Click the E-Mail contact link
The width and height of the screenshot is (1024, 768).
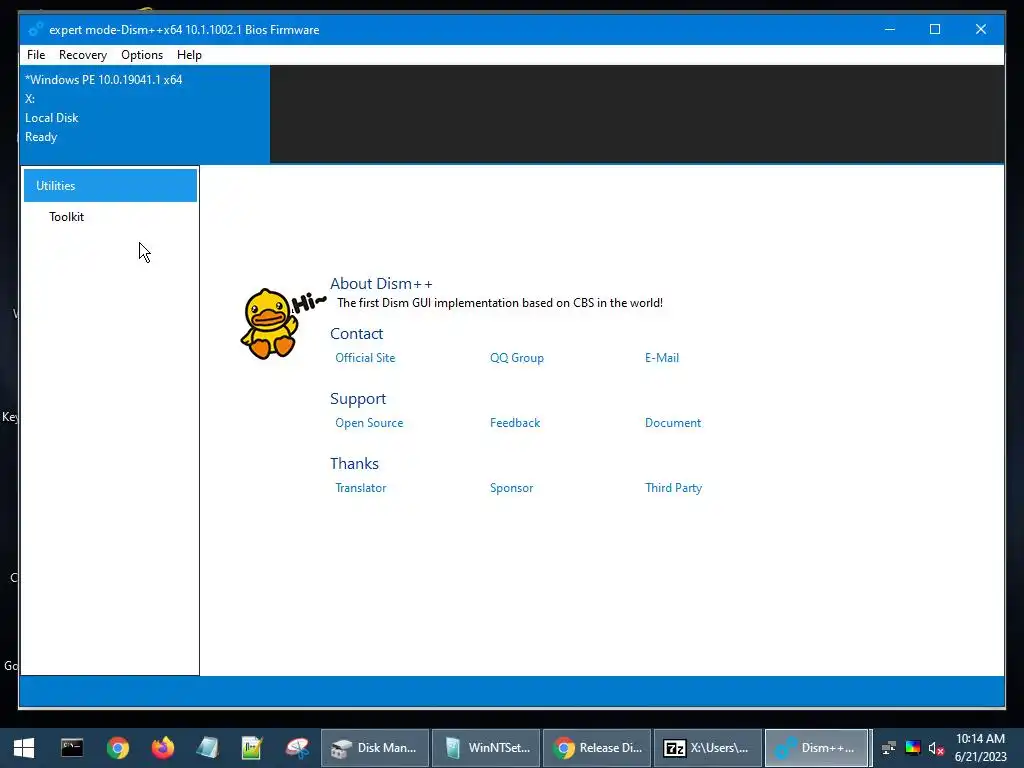coord(662,358)
